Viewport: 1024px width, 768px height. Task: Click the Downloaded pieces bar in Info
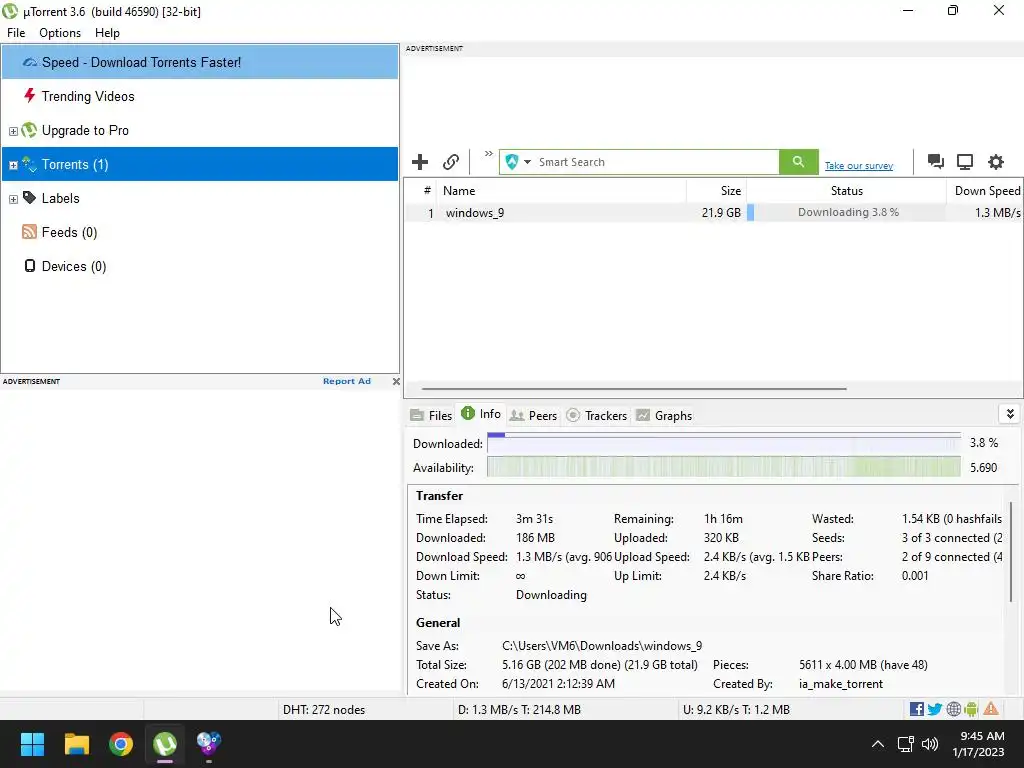724,443
